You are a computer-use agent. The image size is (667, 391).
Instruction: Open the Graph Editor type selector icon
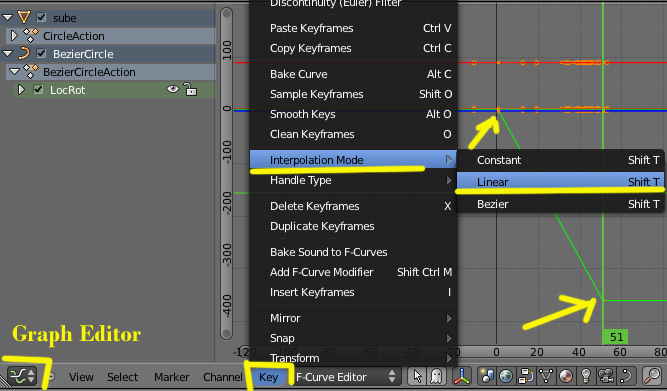coord(23,376)
